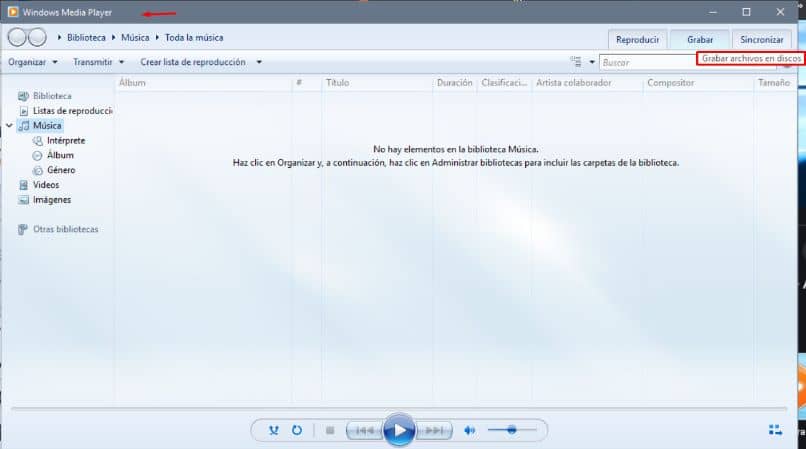Click the Género icon
Viewport: 806px width, 449px height.
pos(38,170)
